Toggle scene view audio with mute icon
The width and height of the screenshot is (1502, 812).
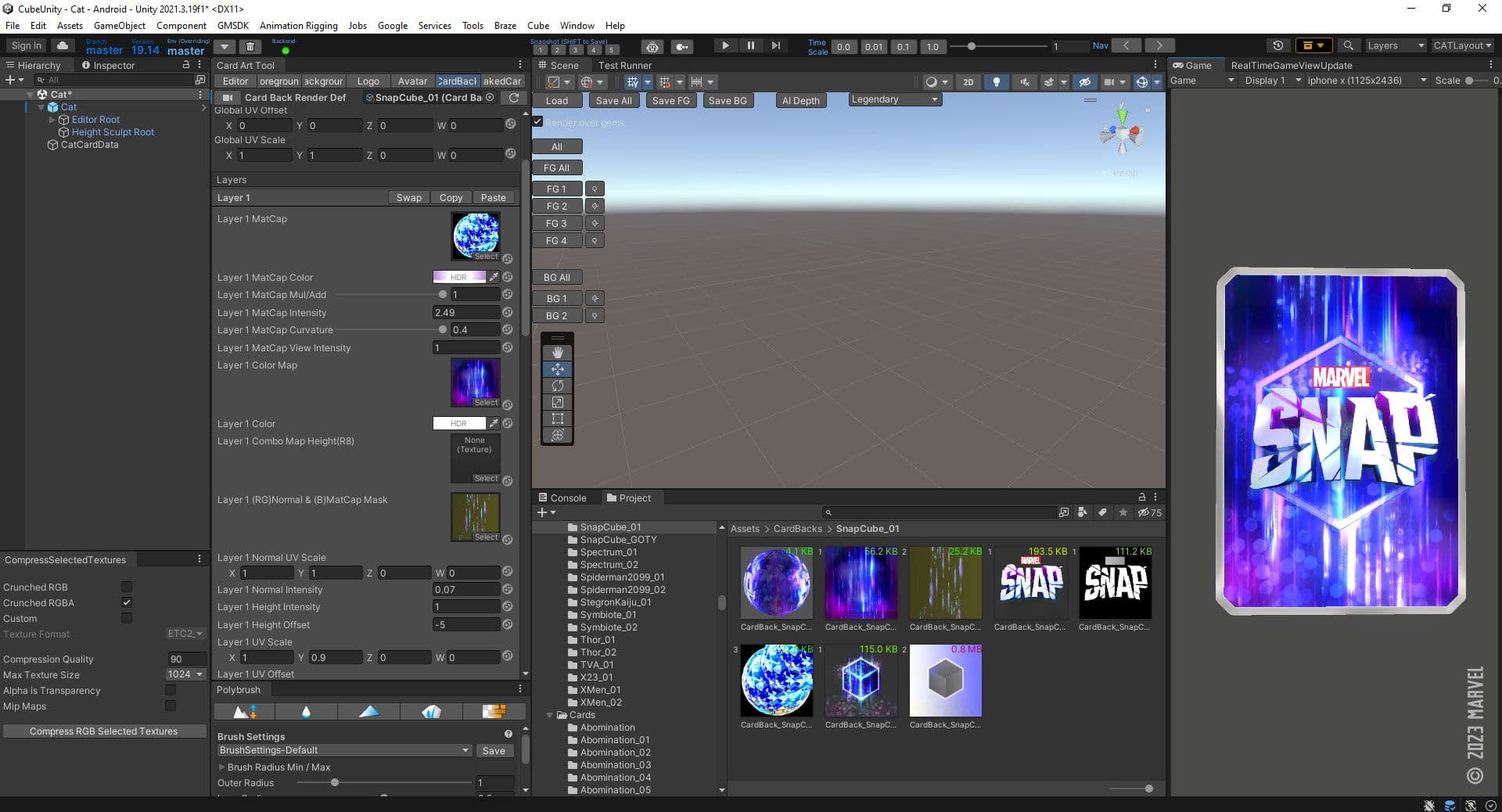point(1023,81)
